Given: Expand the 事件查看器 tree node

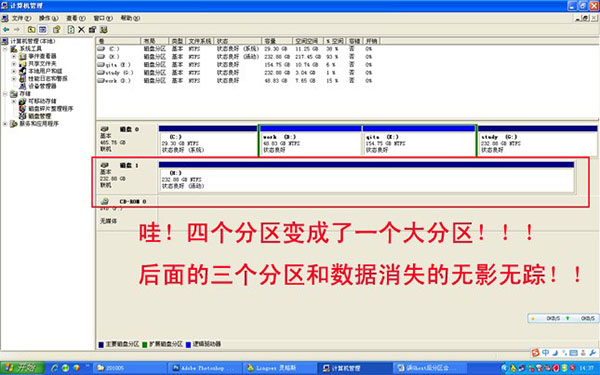Looking at the screenshot, I should click(14, 56).
